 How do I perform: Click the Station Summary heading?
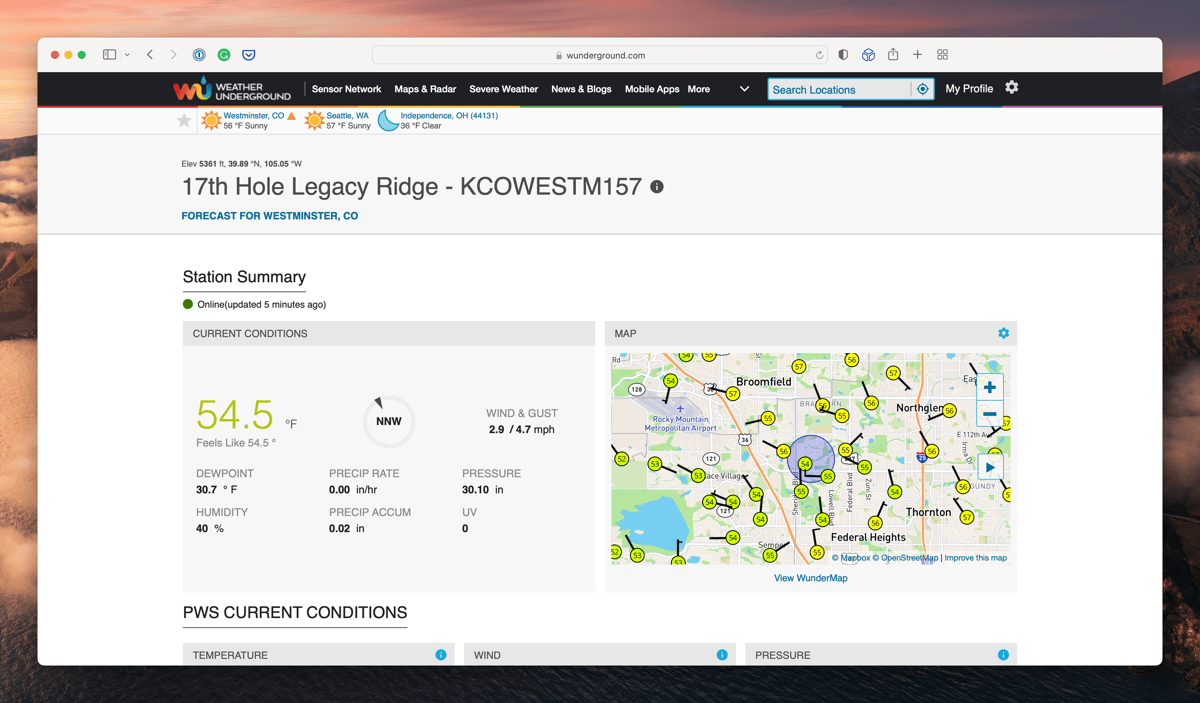(244, 277)
